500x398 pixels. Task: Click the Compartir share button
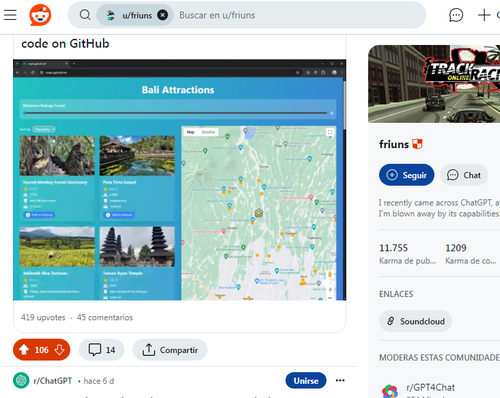click(x=170, y=350)
